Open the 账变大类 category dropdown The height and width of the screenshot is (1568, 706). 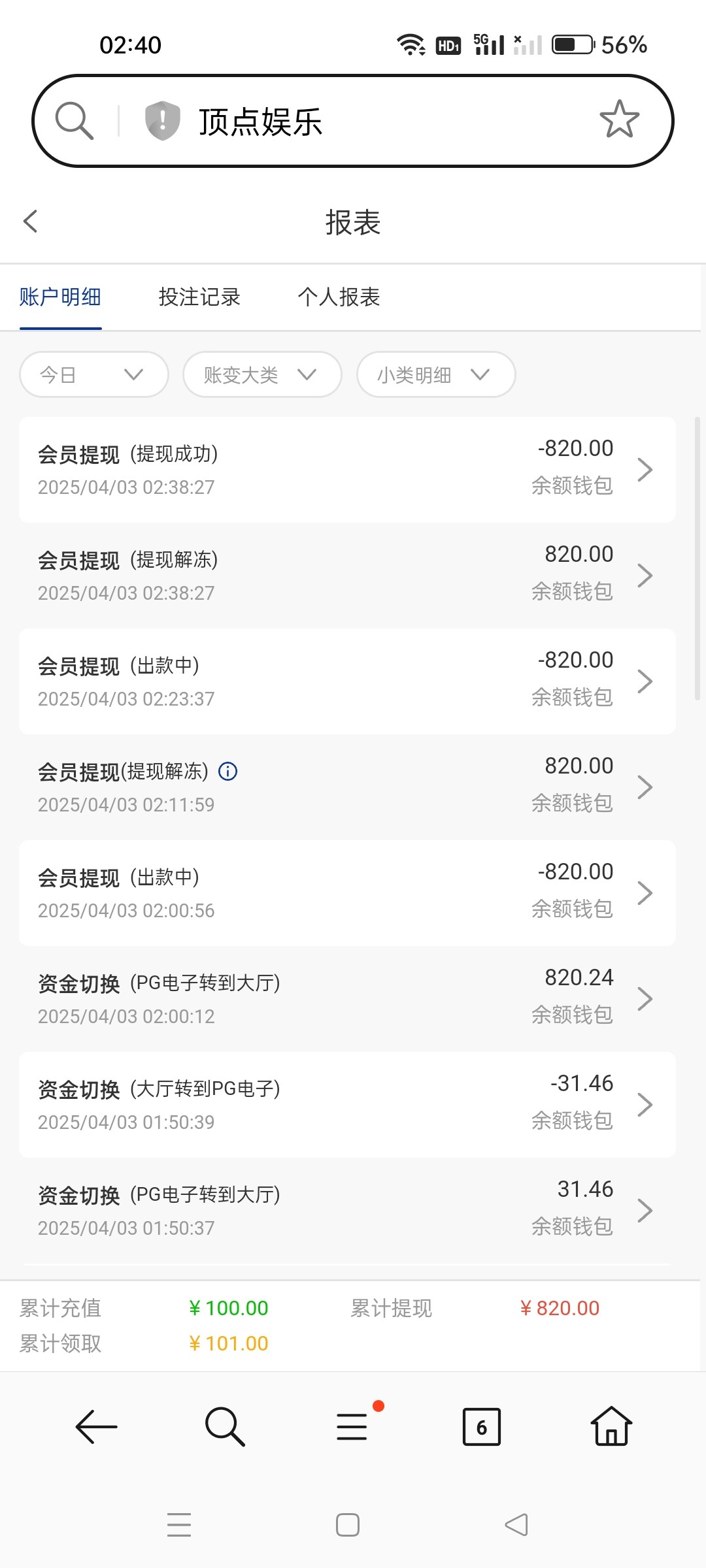(261, 374)
